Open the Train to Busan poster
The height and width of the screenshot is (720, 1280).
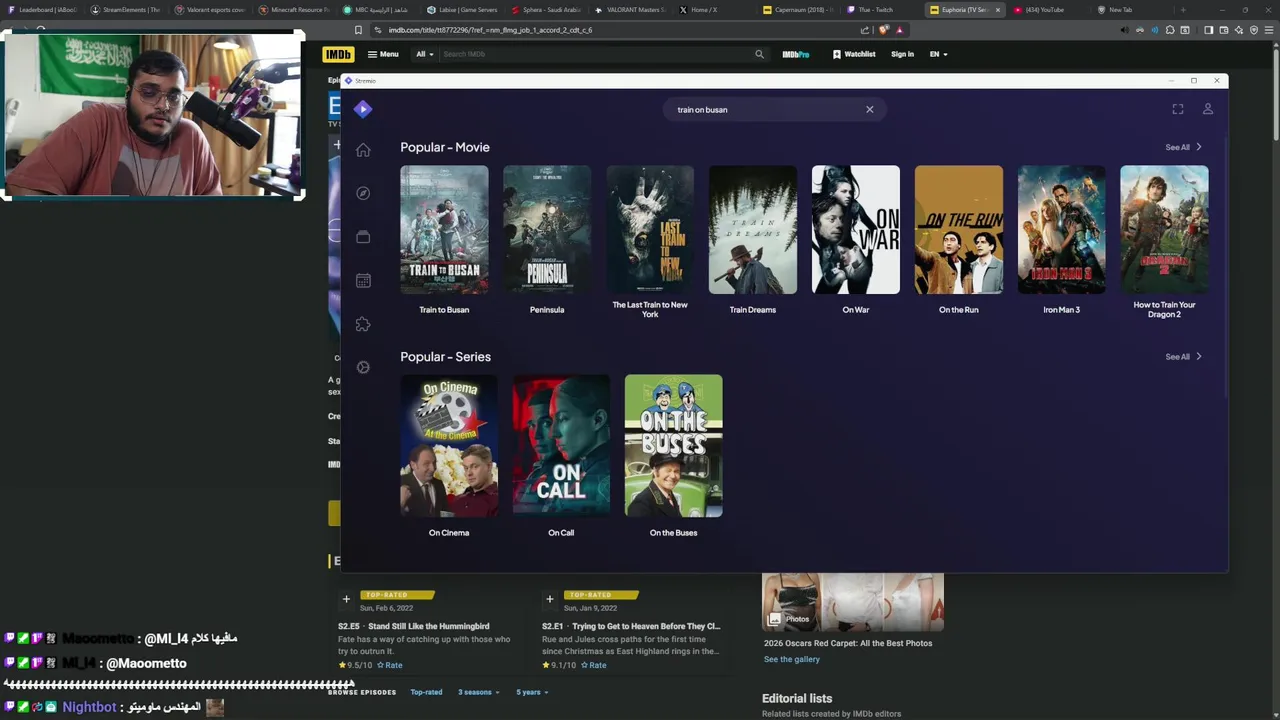pos(444,230)
